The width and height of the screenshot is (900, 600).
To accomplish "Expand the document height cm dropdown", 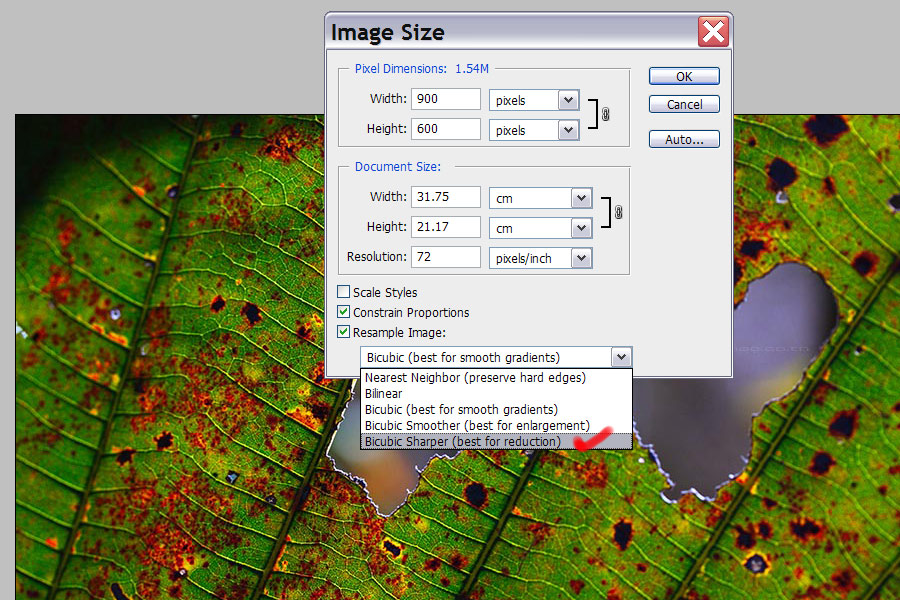I will (581, 228).
